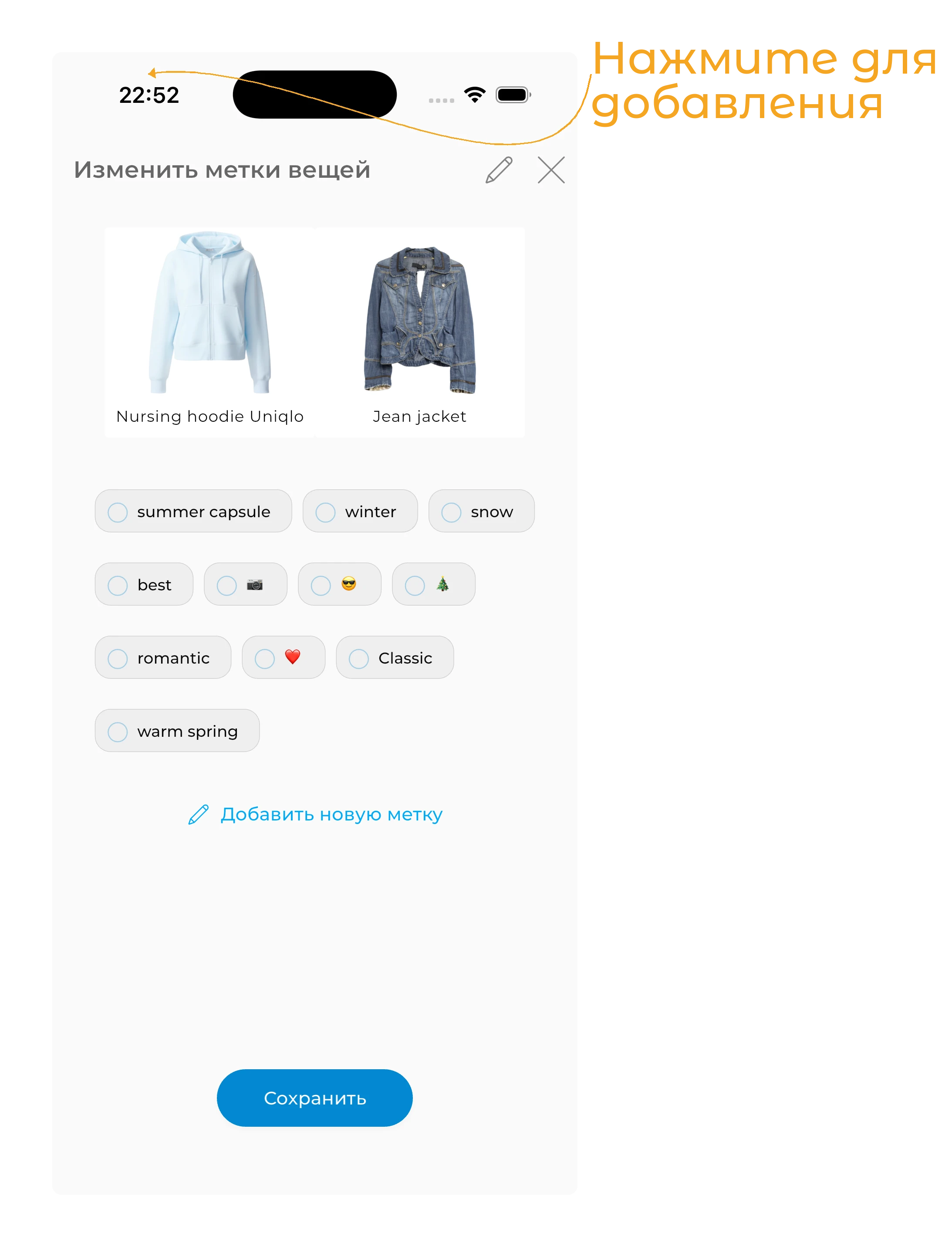The width and height of the screenshot is (952, 1247).
Task: Tap the battery indicator in status bar
Action: pos(513,95)
